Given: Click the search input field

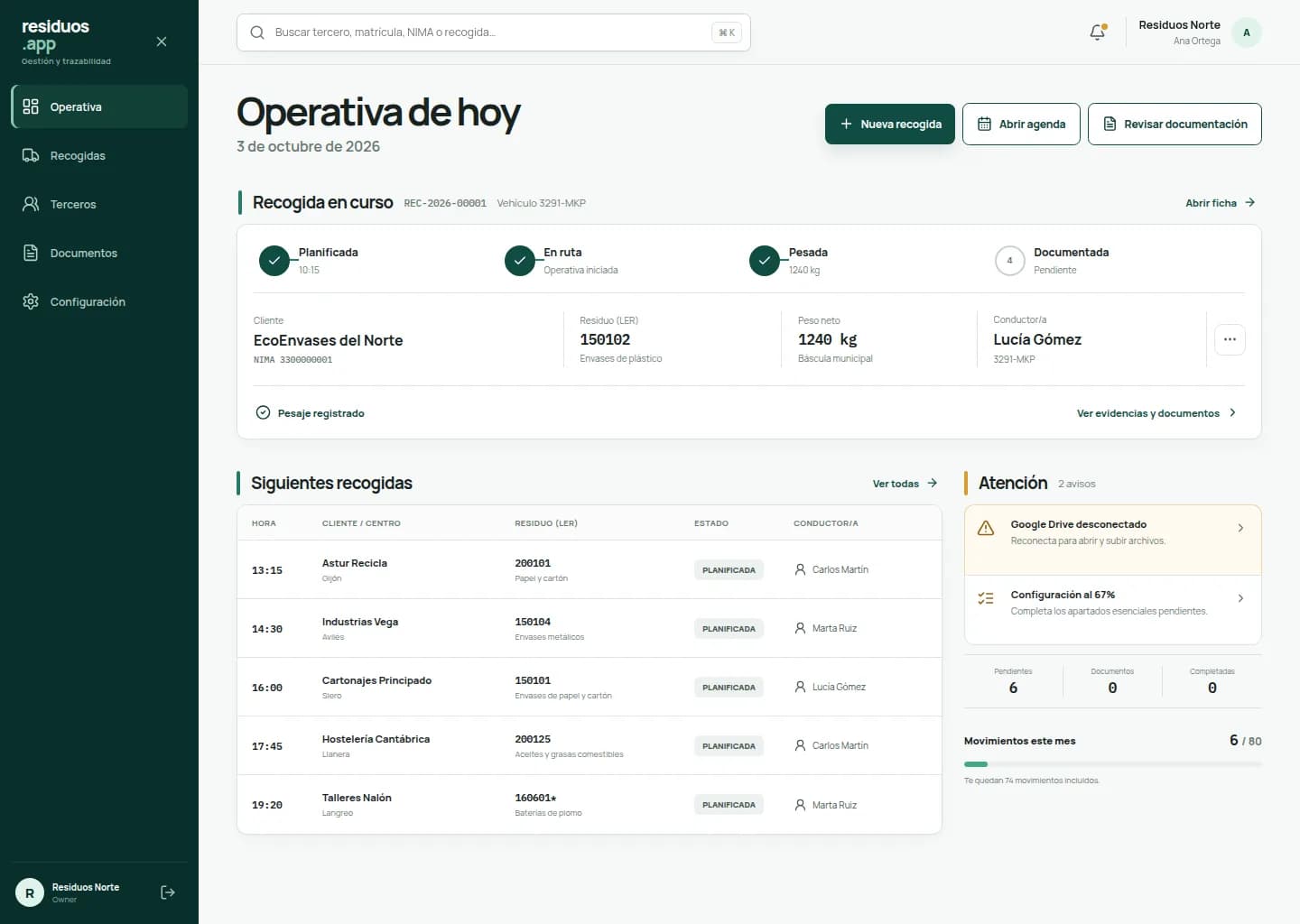Looking at the screenshot, I should (x=494, y=32).
